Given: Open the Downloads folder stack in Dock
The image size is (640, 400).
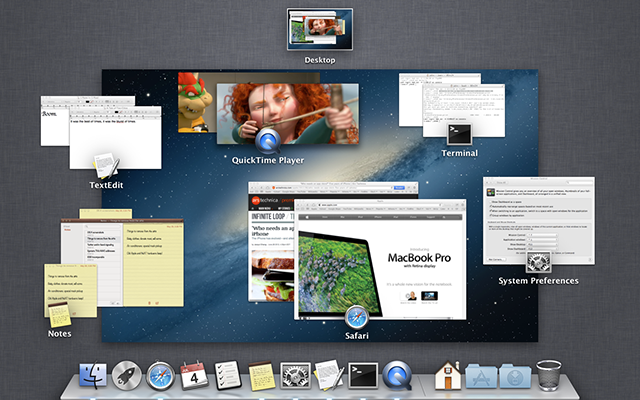Looking at the screenshot, I should point(515,376).
